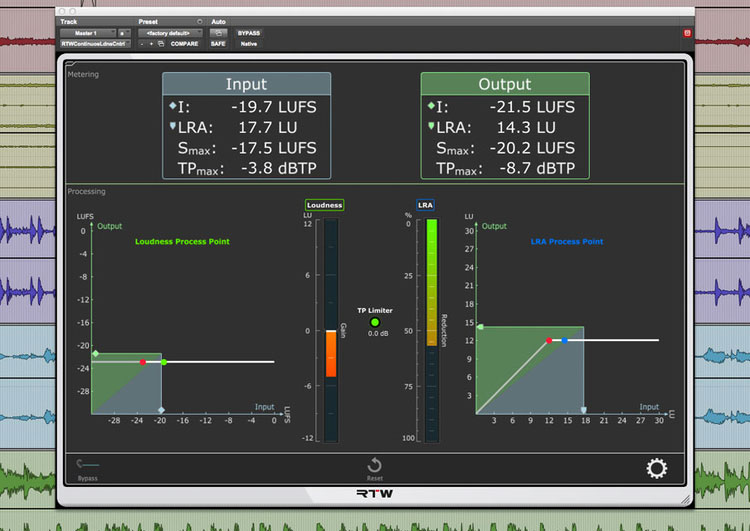This screenshot has height=531, width=750.
Task: Select the LRA meter label tab
Action: coord(424,205)
